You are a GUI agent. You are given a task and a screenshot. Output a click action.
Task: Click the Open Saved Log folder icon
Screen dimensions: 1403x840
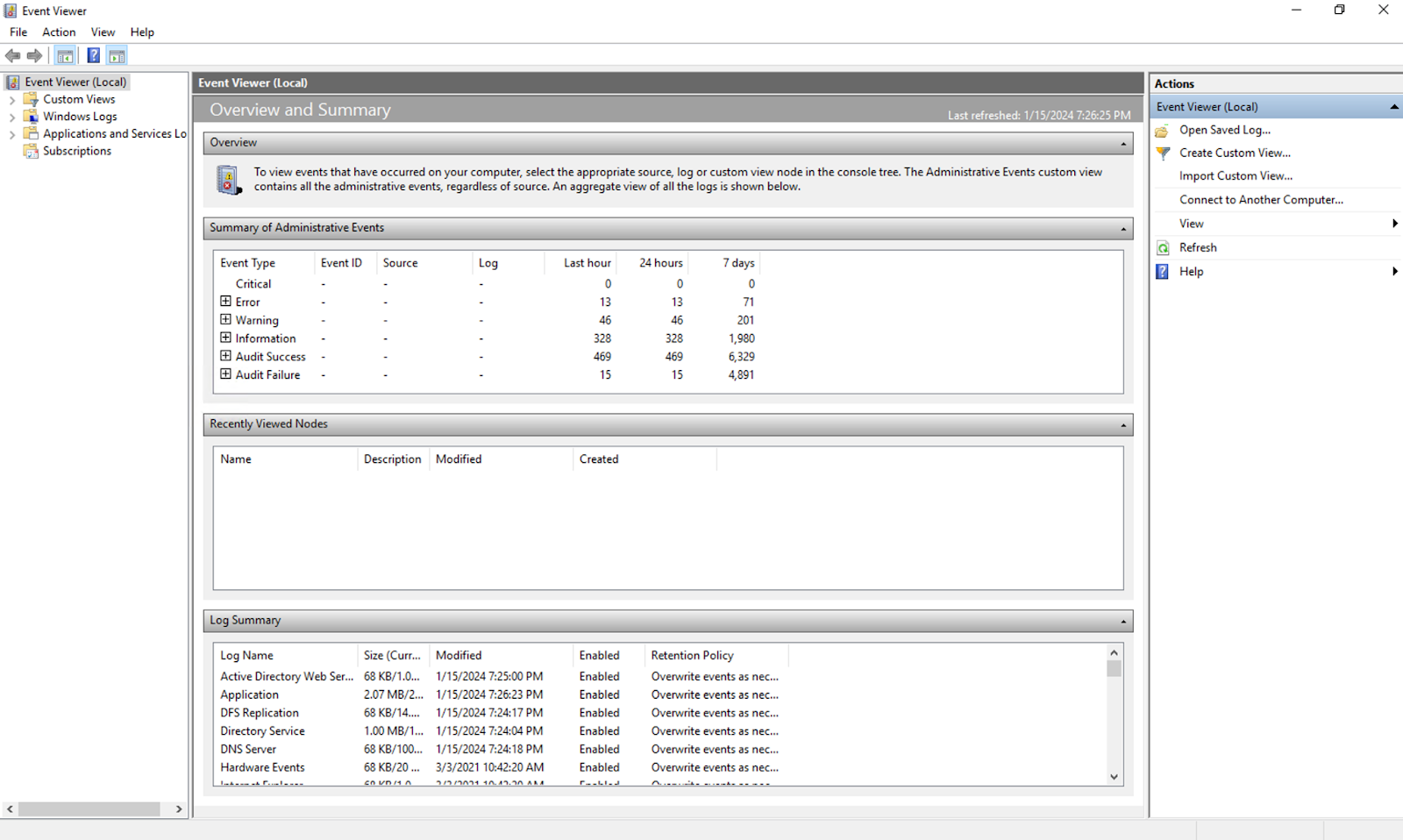[x=1163, y=130]
